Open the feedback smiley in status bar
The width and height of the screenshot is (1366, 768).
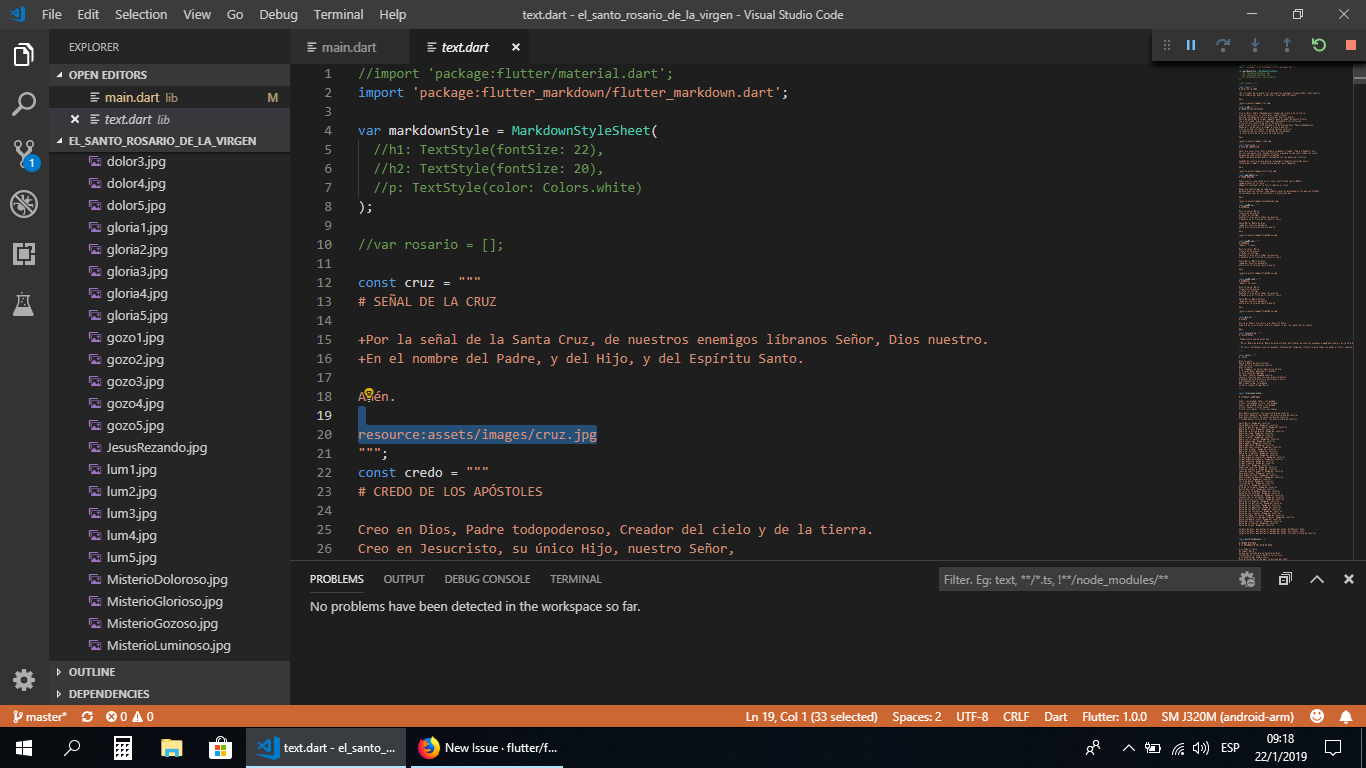tap(1317, 717)
